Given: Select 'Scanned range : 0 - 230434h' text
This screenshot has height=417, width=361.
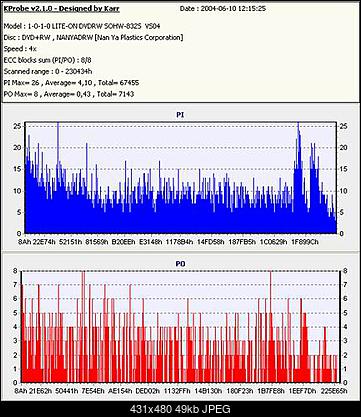Looking at the screenshot, I should [48, 71].
